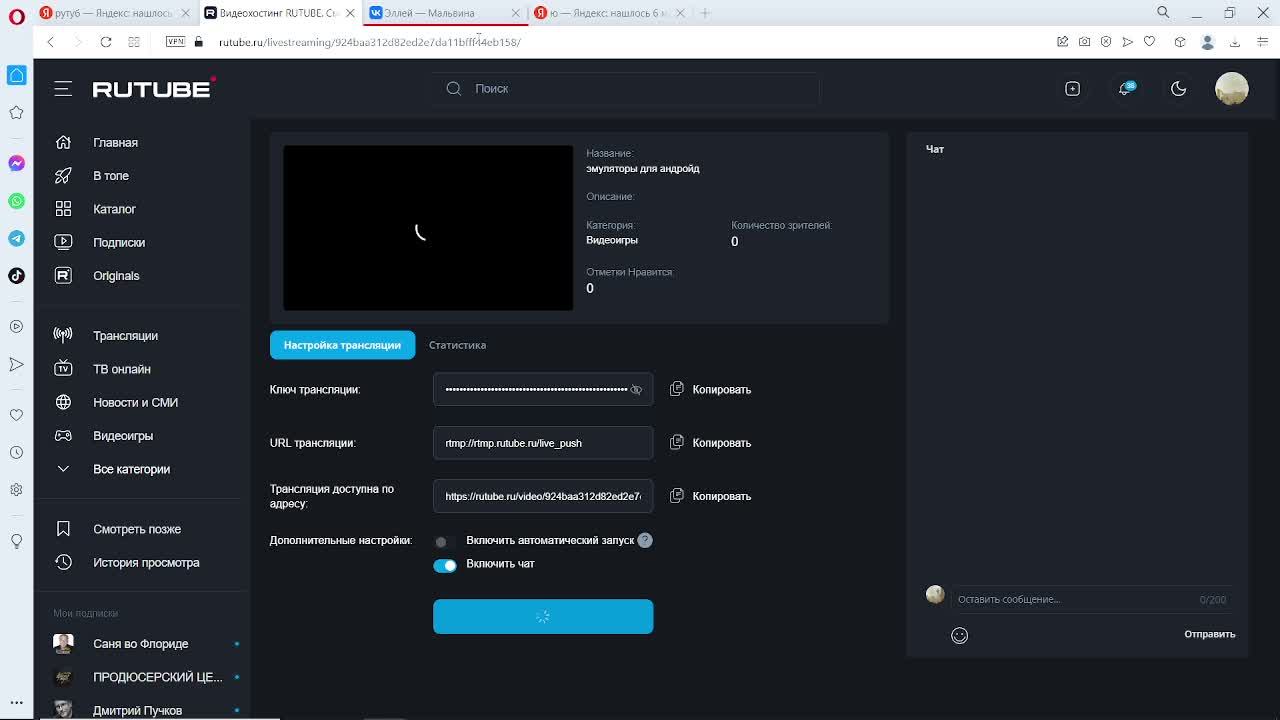Copy the broadcast address link
Image resolution: width=1280 pixels, height=720 pixels.
[x=710, y=496]
